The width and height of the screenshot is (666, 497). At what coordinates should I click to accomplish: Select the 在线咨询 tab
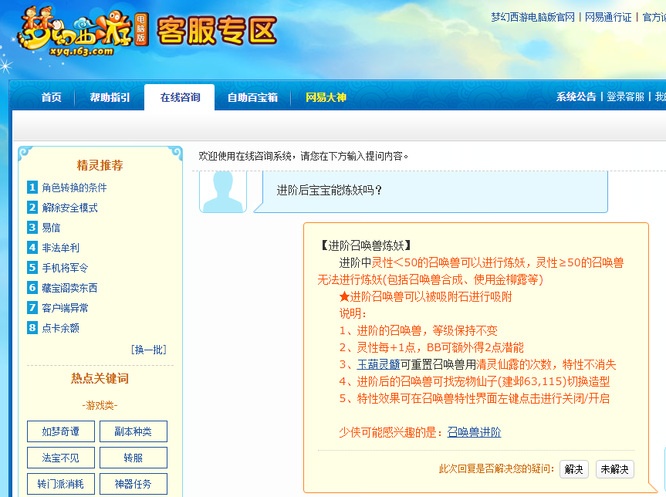[x=180, y=97]
